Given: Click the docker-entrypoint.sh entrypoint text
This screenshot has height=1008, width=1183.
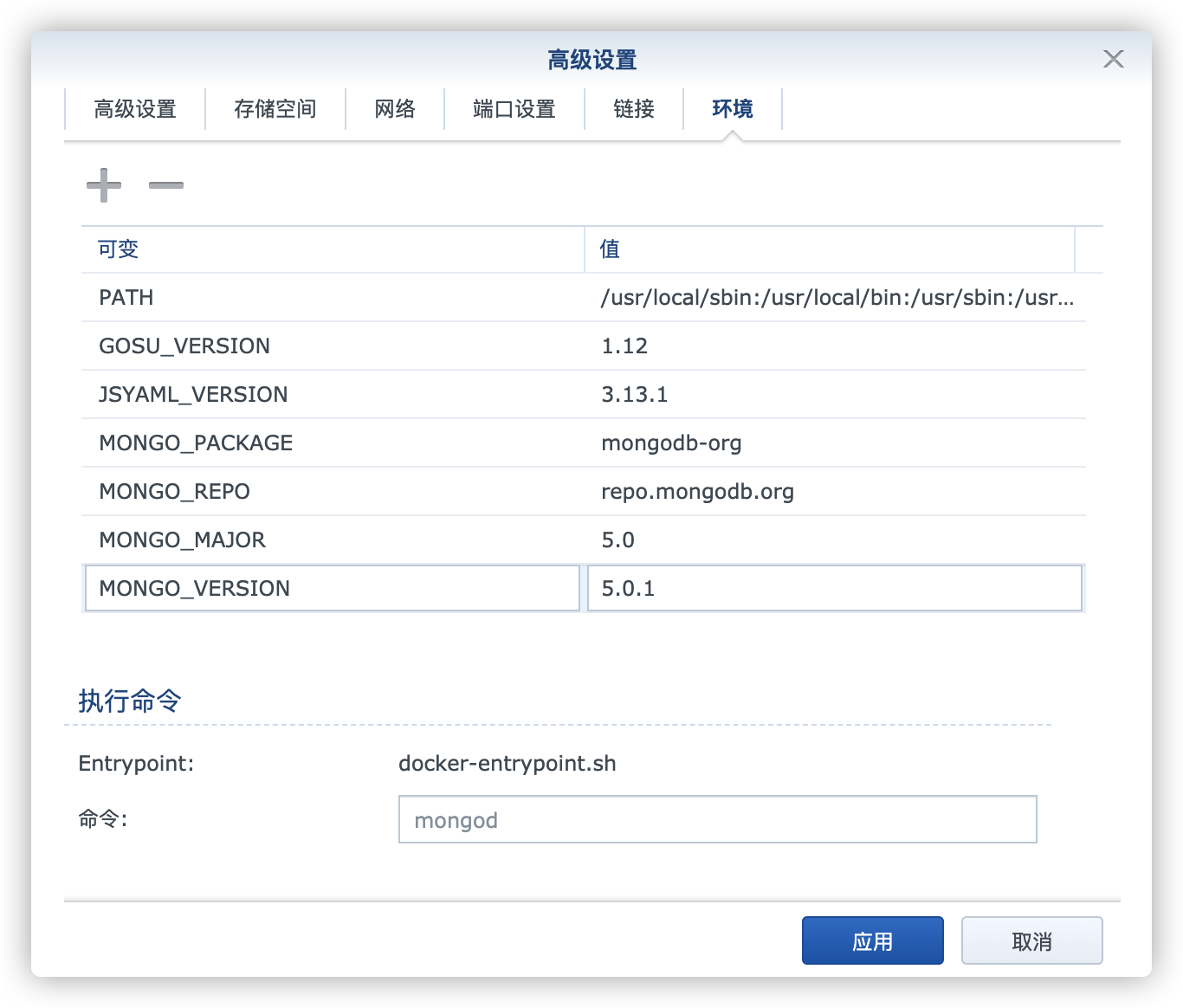Looking at the screenshot, I should (507, 763).
